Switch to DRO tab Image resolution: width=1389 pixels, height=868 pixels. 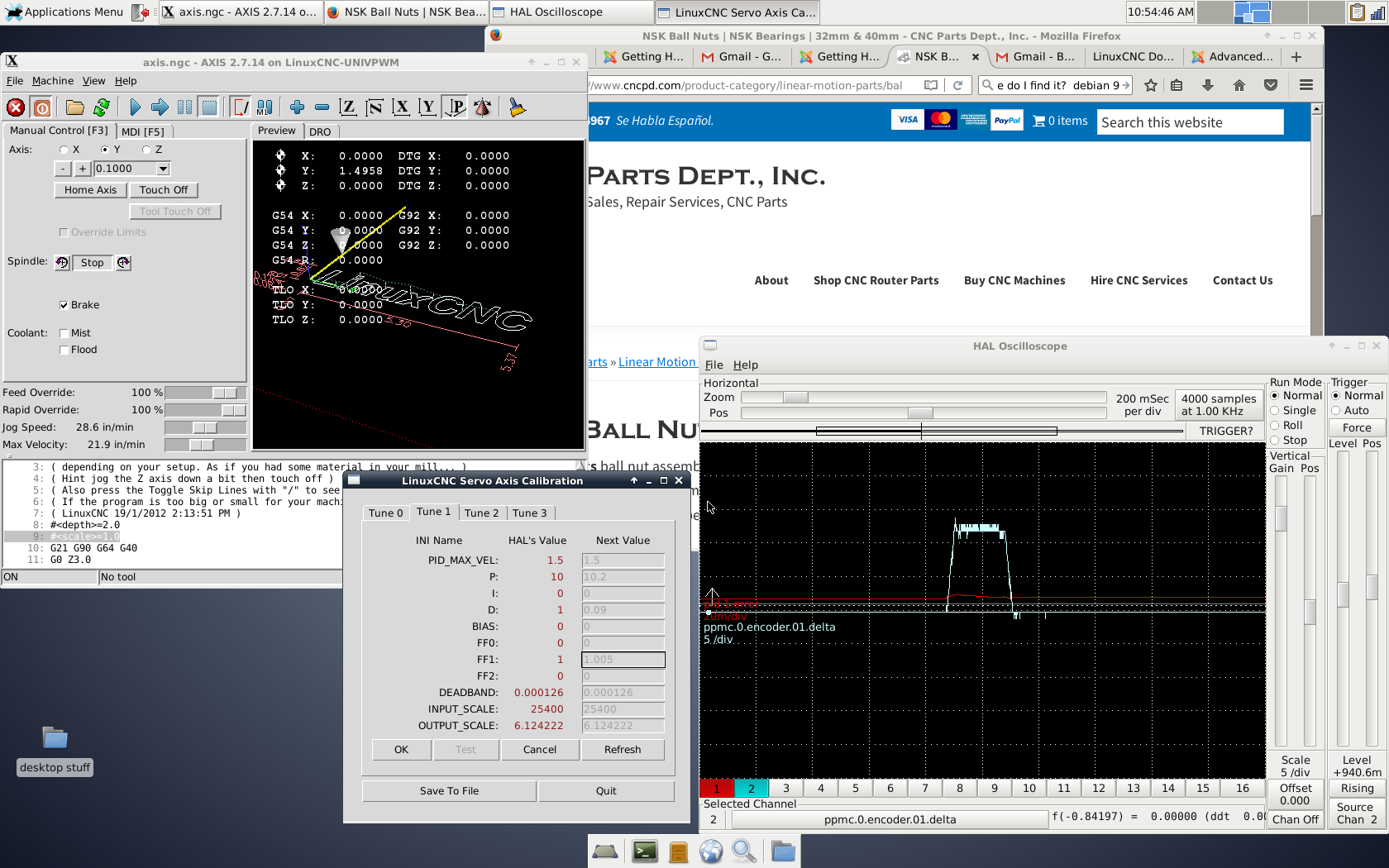pyautogui.click(x=320, y=131)
